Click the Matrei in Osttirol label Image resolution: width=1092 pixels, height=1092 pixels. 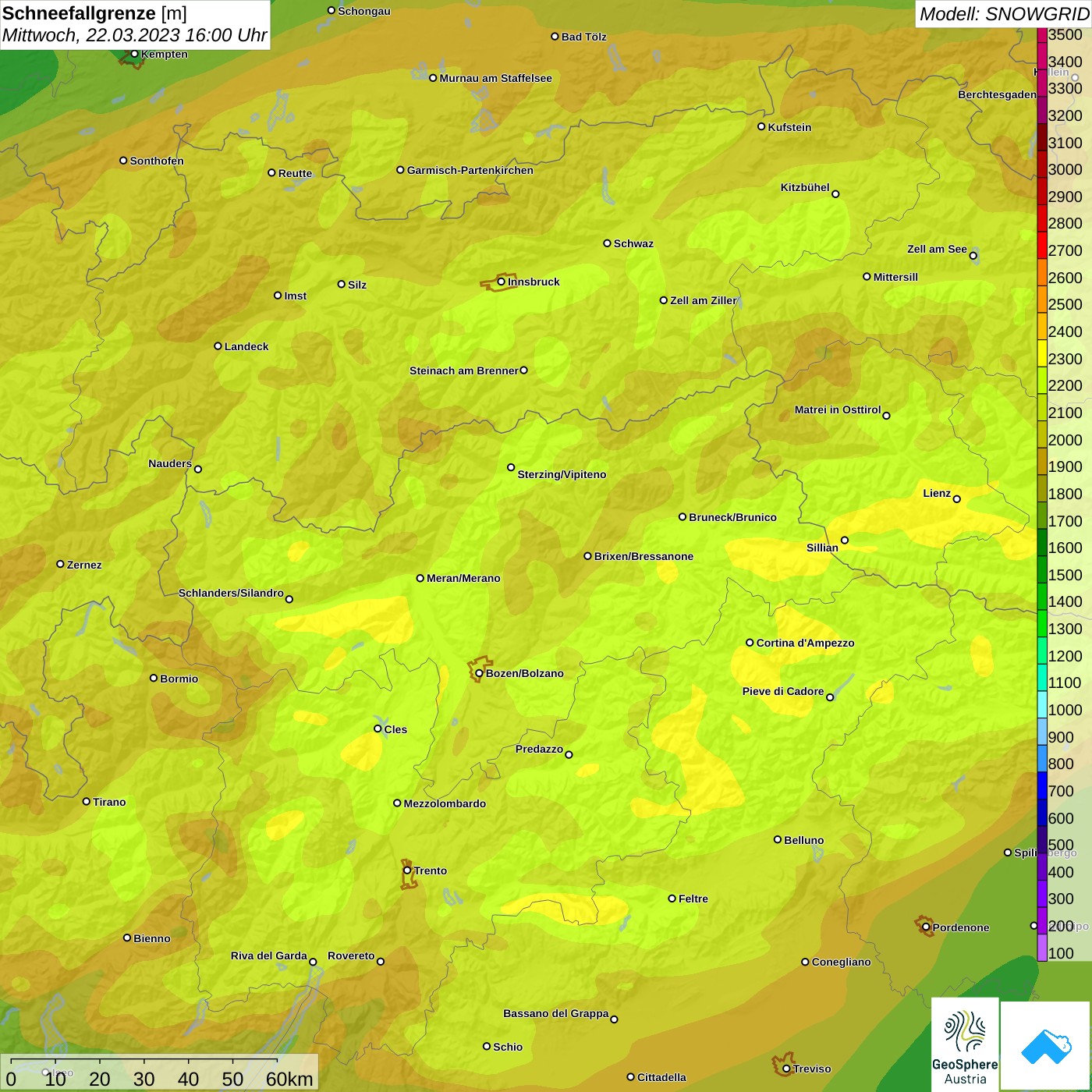(x=838, y=409)
